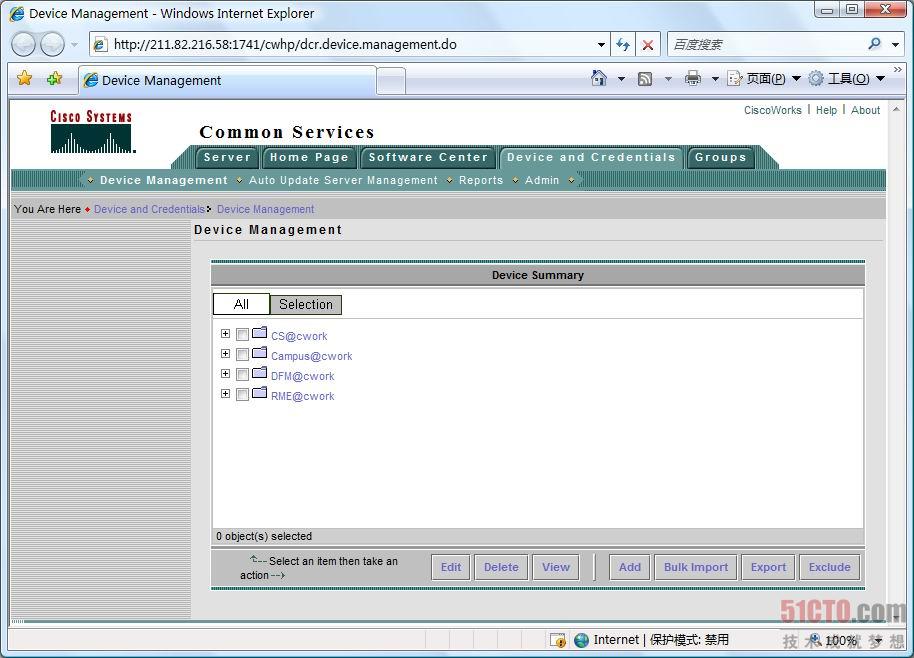Open the Print button dropdown arrow
This screenshot has width=914, height=658.
[715, 79]
